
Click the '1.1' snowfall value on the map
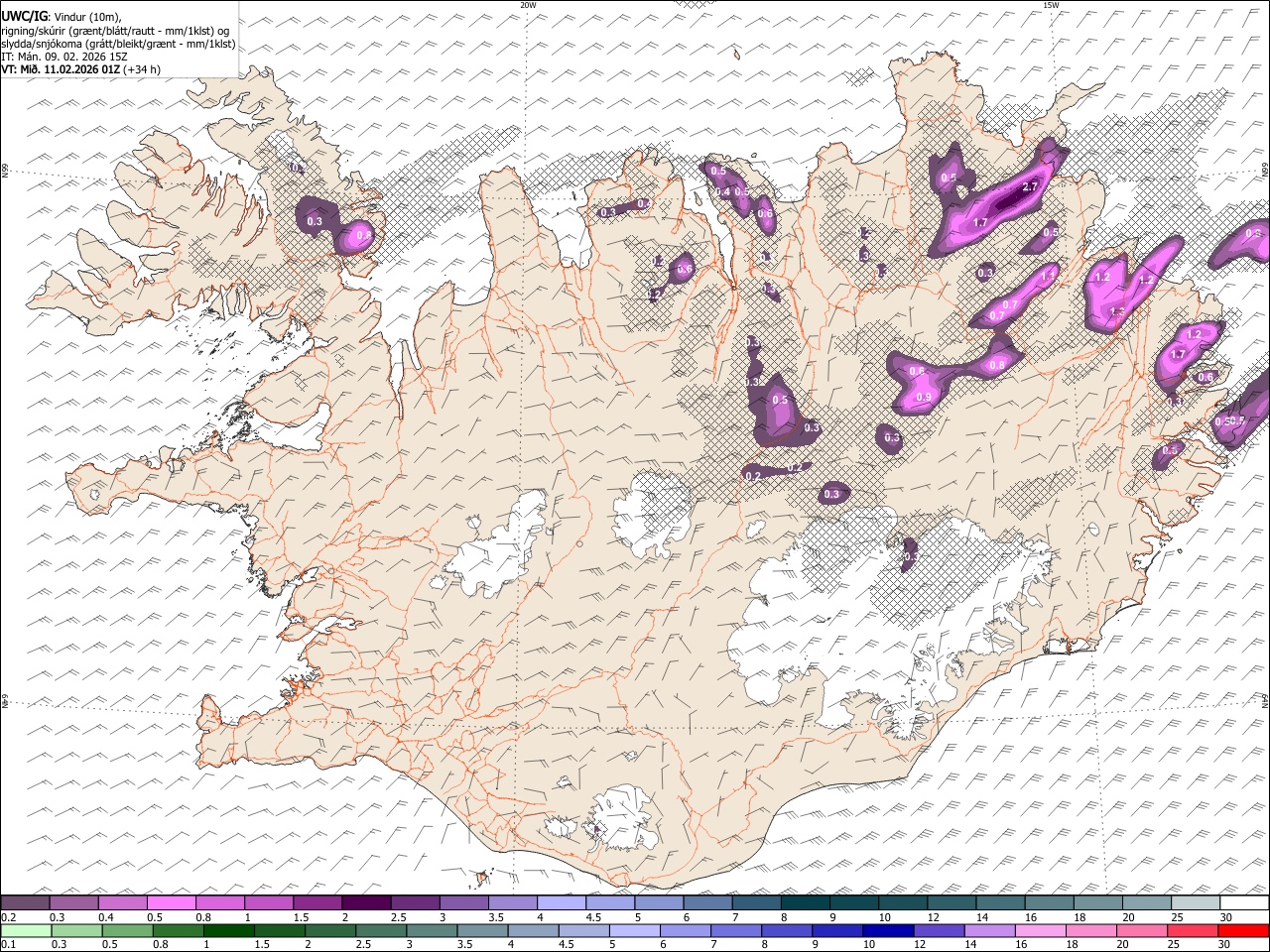point(1049,274)
